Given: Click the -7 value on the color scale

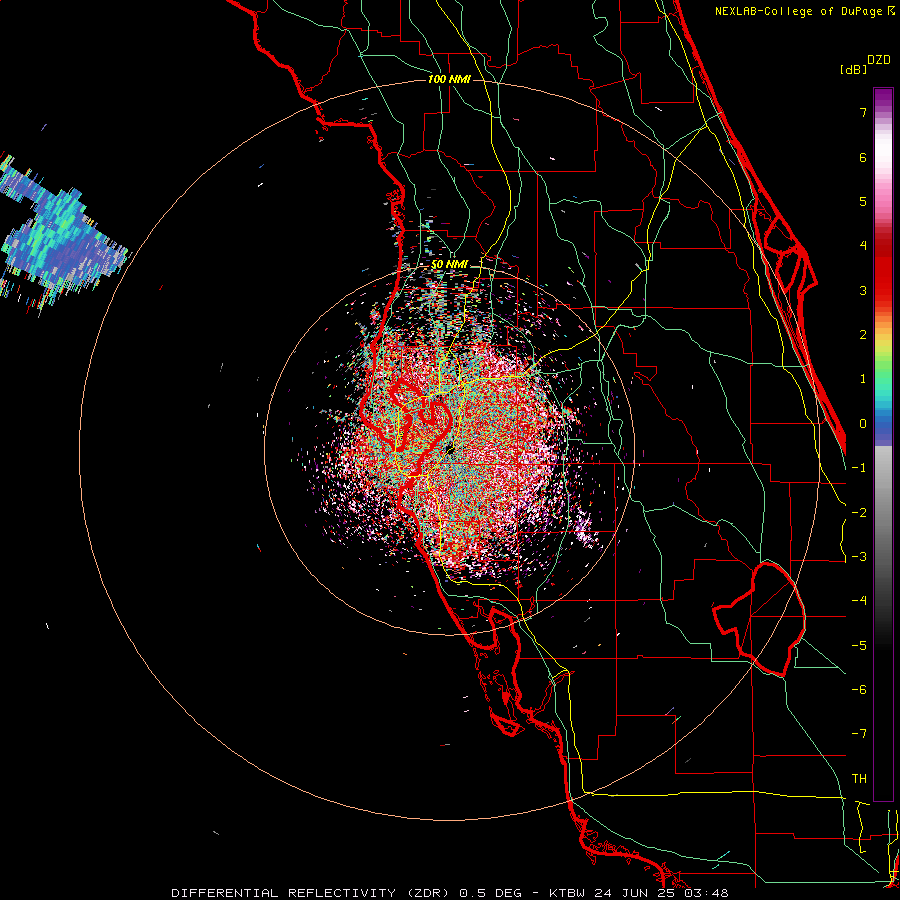Looking at the screenshot, I should point(859,734).
